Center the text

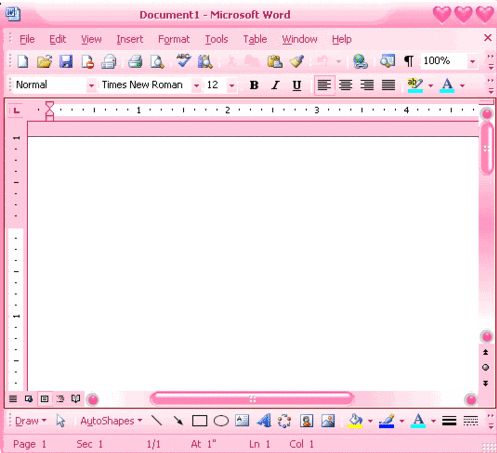[346, 85]
